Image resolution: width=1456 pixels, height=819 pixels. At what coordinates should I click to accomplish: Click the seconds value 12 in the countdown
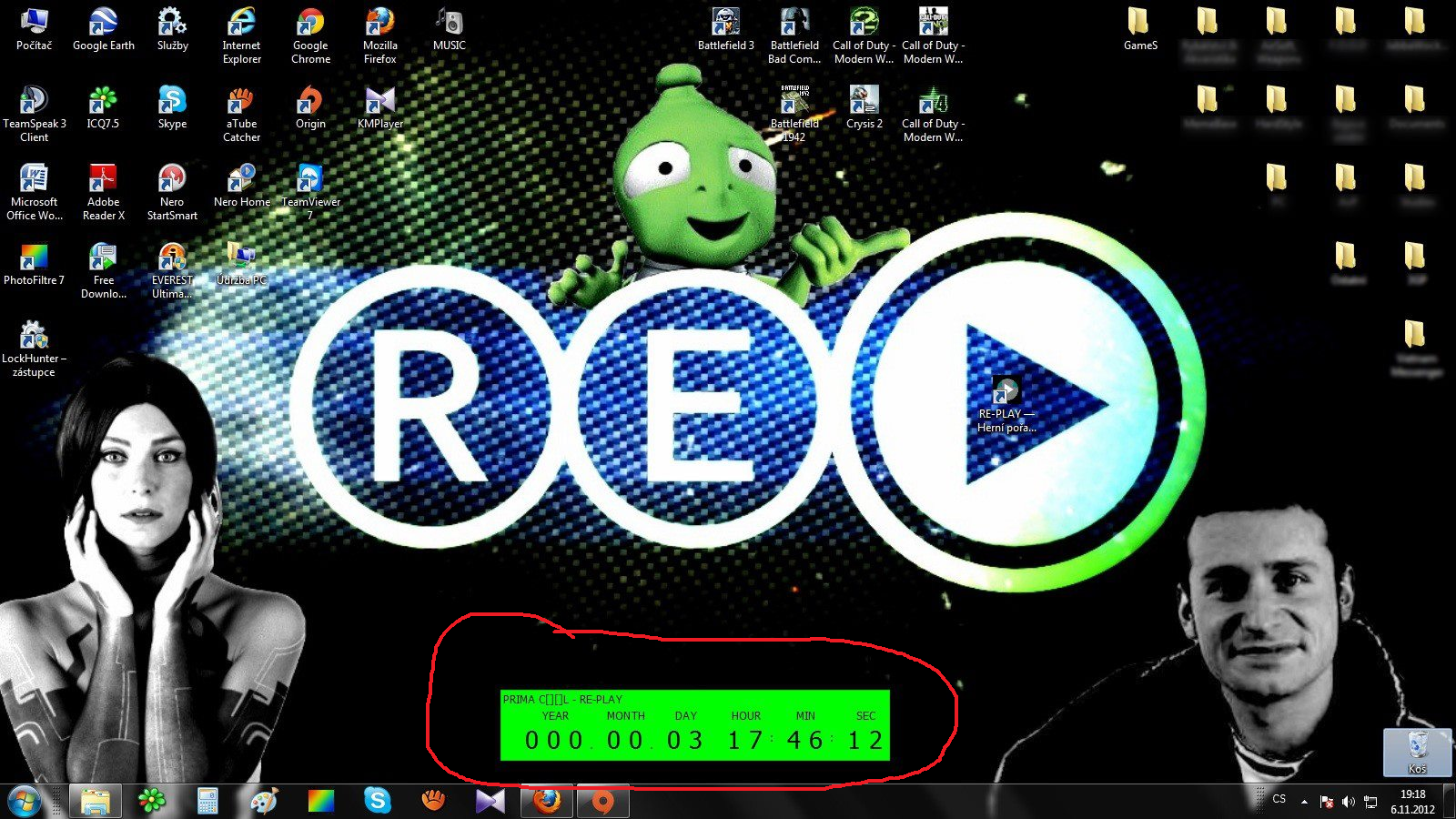click(865, 740)
